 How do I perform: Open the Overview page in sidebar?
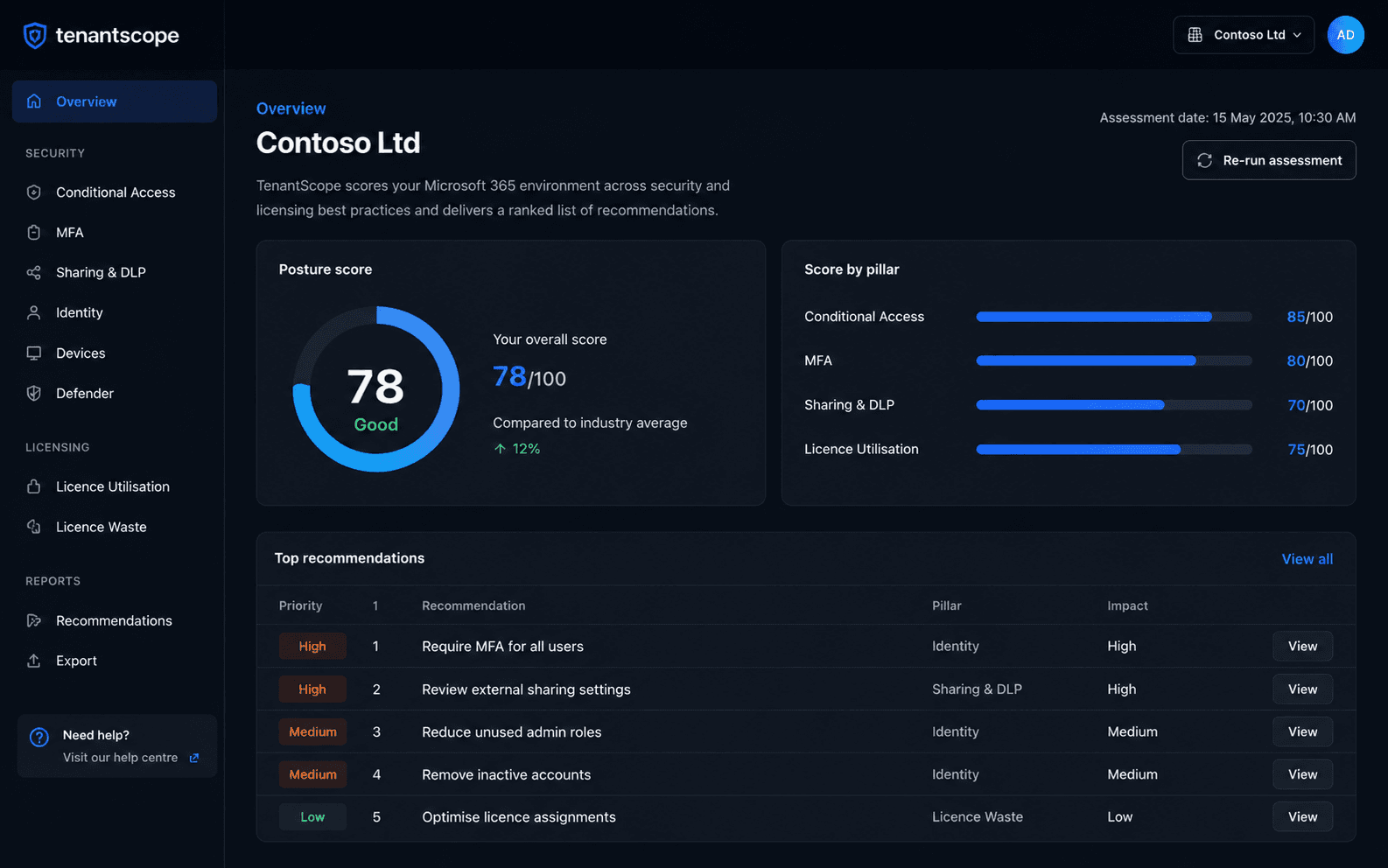(115, 101)
